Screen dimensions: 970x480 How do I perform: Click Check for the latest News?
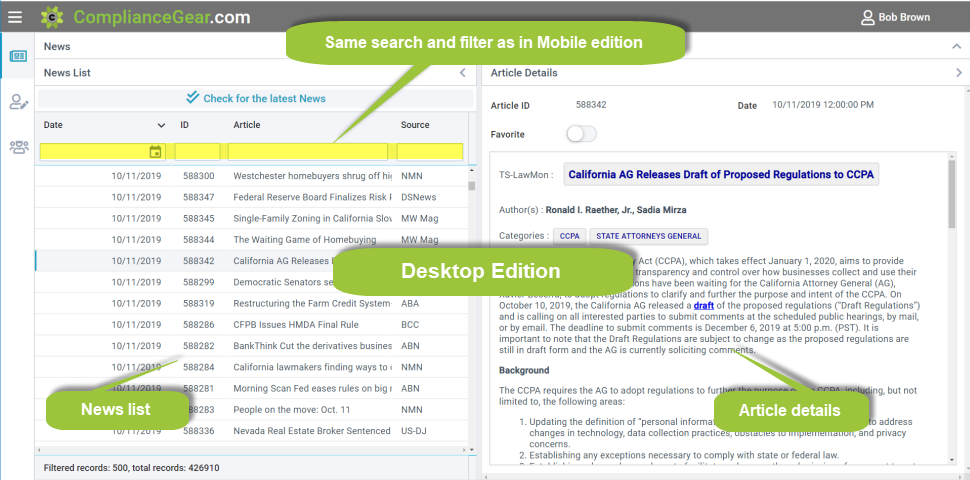[x=256, y=98]
